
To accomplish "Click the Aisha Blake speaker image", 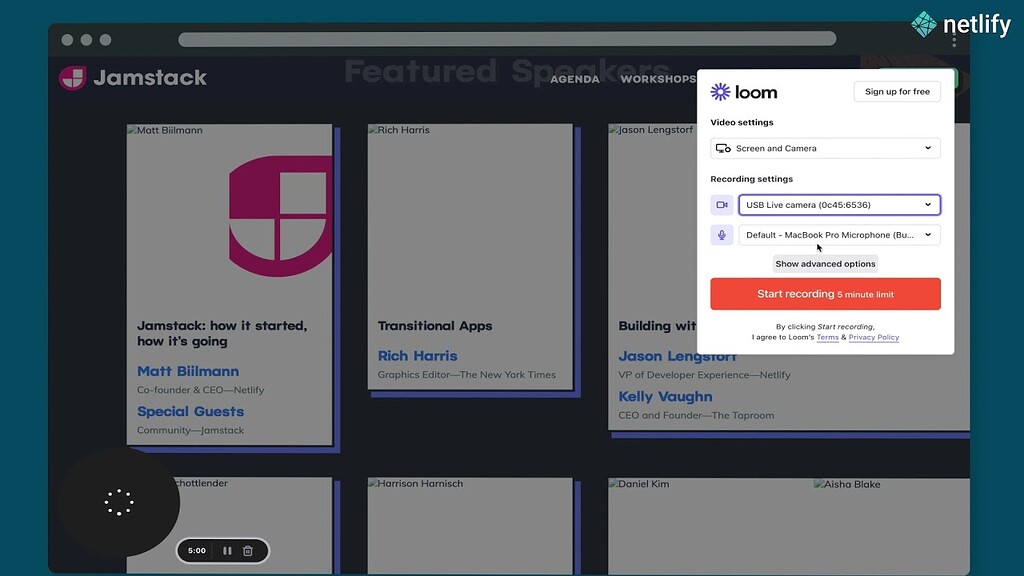I will click(847, 484).
